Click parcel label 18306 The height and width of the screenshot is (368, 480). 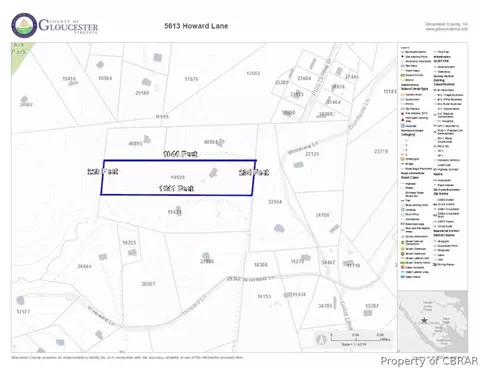point(261,265)
